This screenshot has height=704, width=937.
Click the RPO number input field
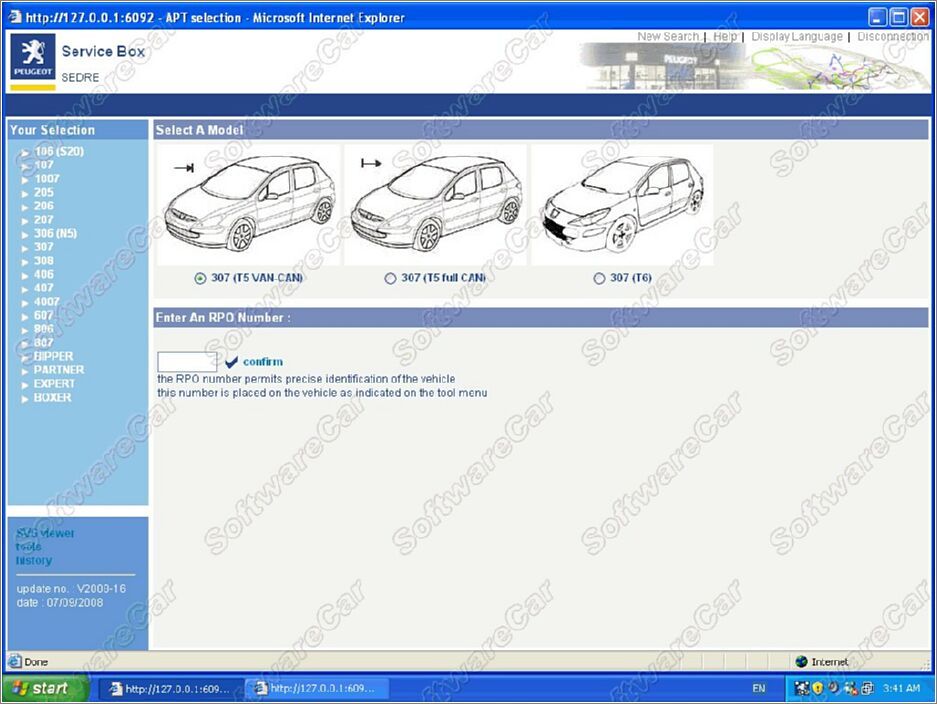[x=187, y=362]
